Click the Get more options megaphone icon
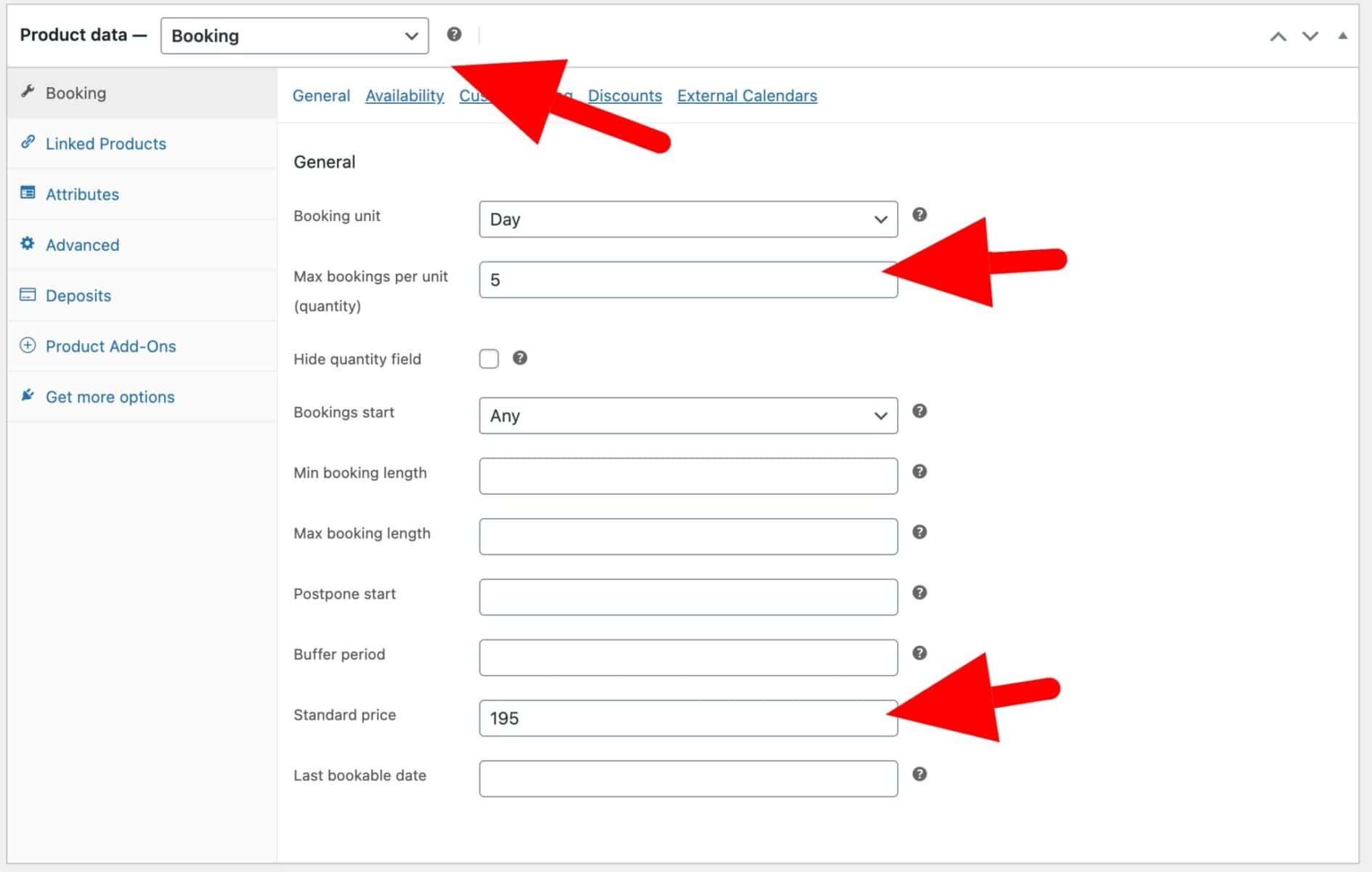 tap(27, 395)
